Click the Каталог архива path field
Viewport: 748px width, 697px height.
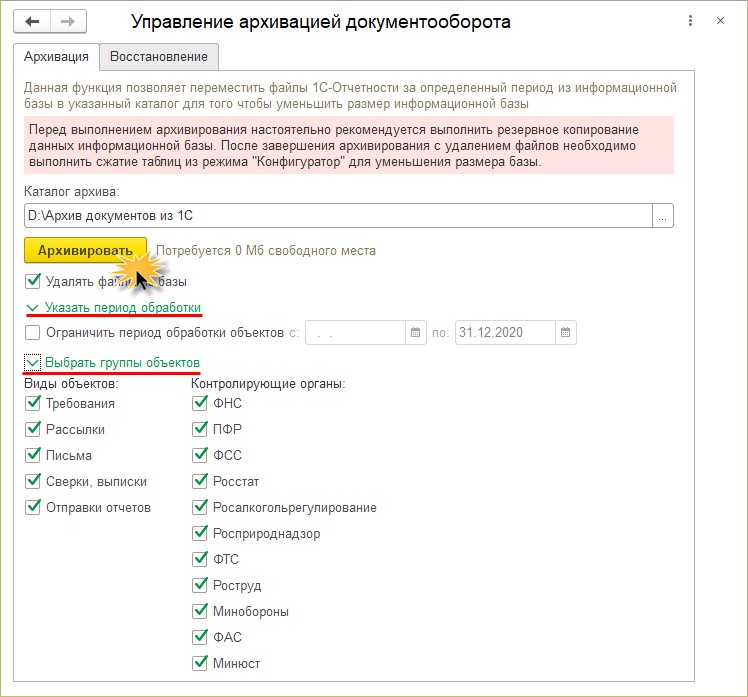pos(338,216)
